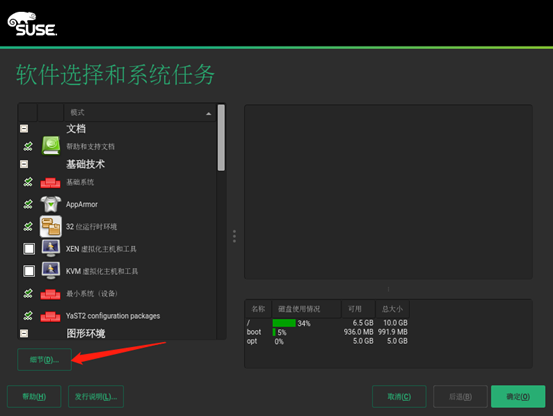Sort by the 模式 column header arrow
553x416 pixels.
point(208,114)
